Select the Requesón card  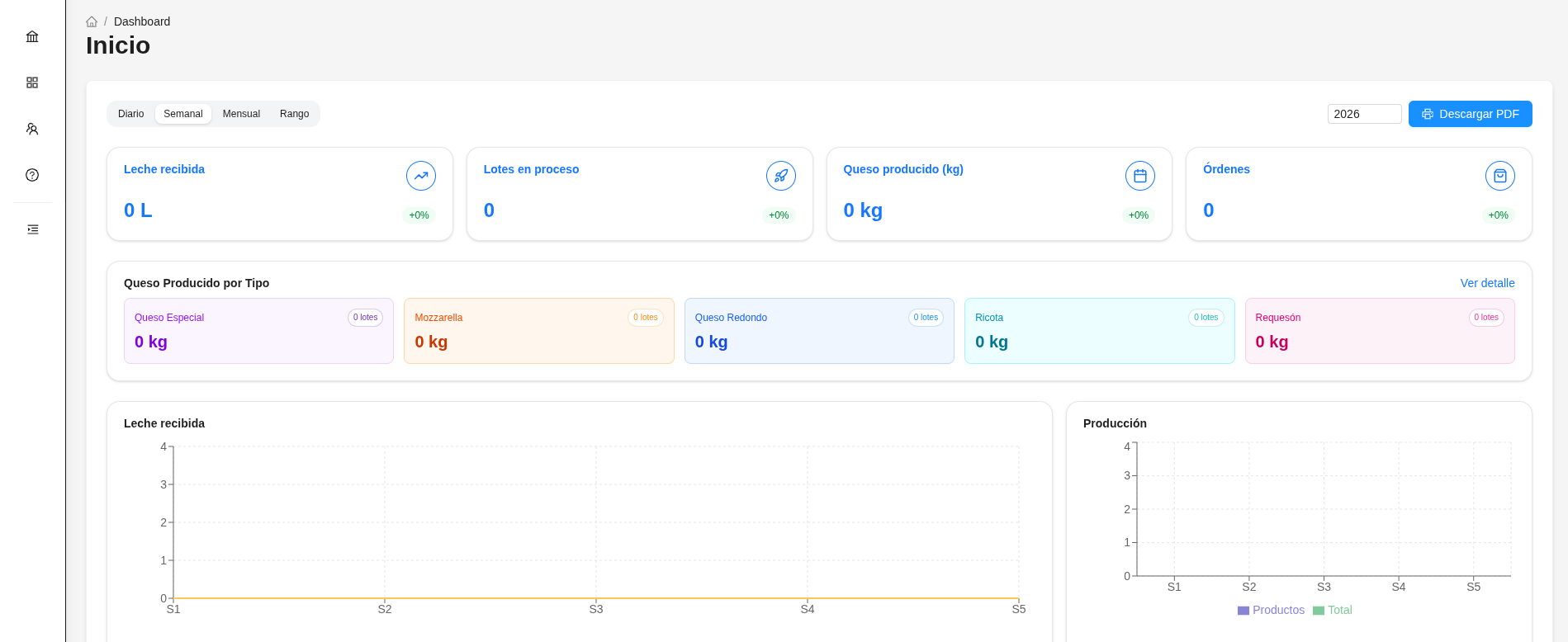pyautogui.click(x=1380, y=331)
